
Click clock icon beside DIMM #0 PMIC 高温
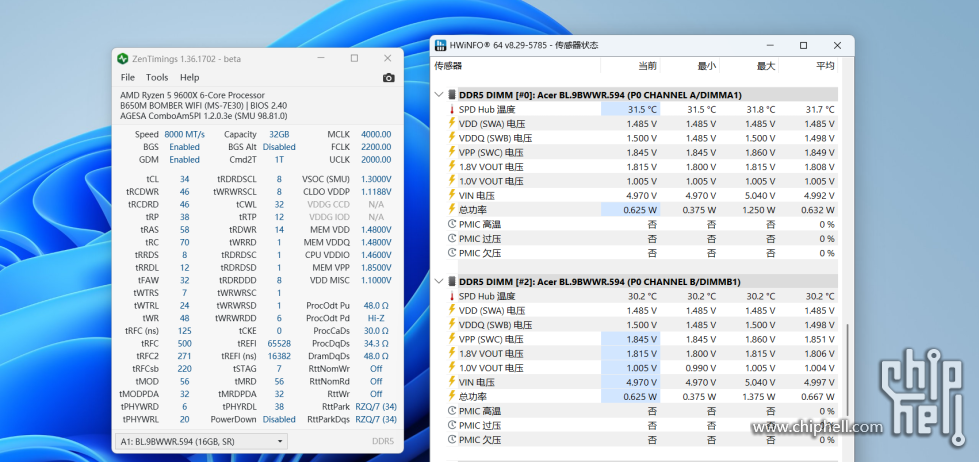pos(452,224)
